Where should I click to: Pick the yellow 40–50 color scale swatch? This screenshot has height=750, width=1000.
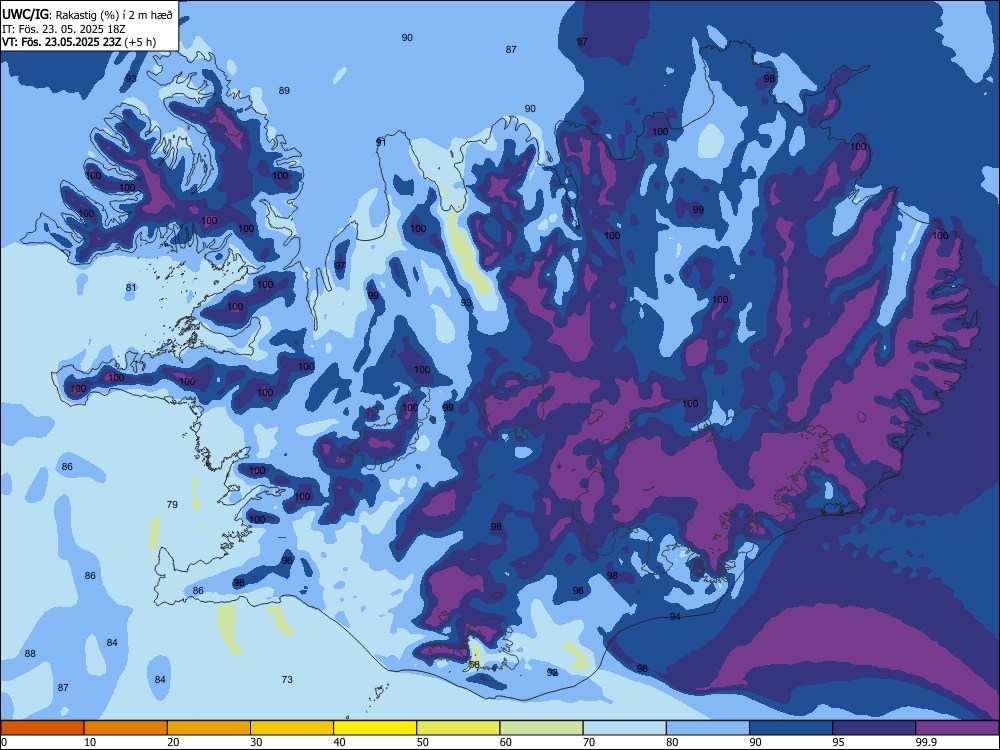pos(375,728)
